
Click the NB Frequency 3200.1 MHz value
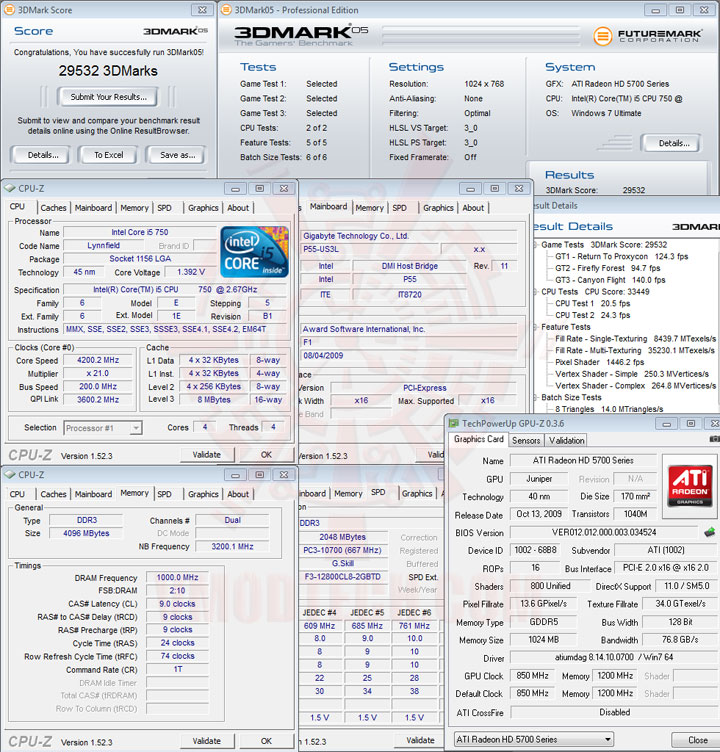click(232, 547)
